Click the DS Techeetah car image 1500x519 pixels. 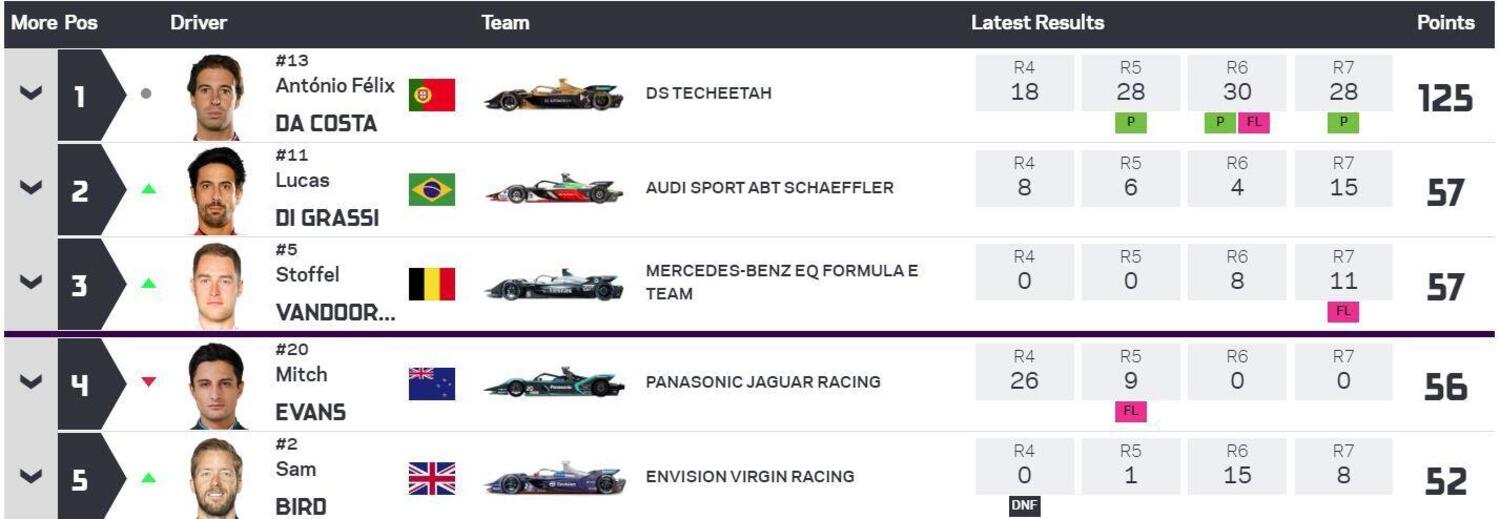[x=554, y=95]
